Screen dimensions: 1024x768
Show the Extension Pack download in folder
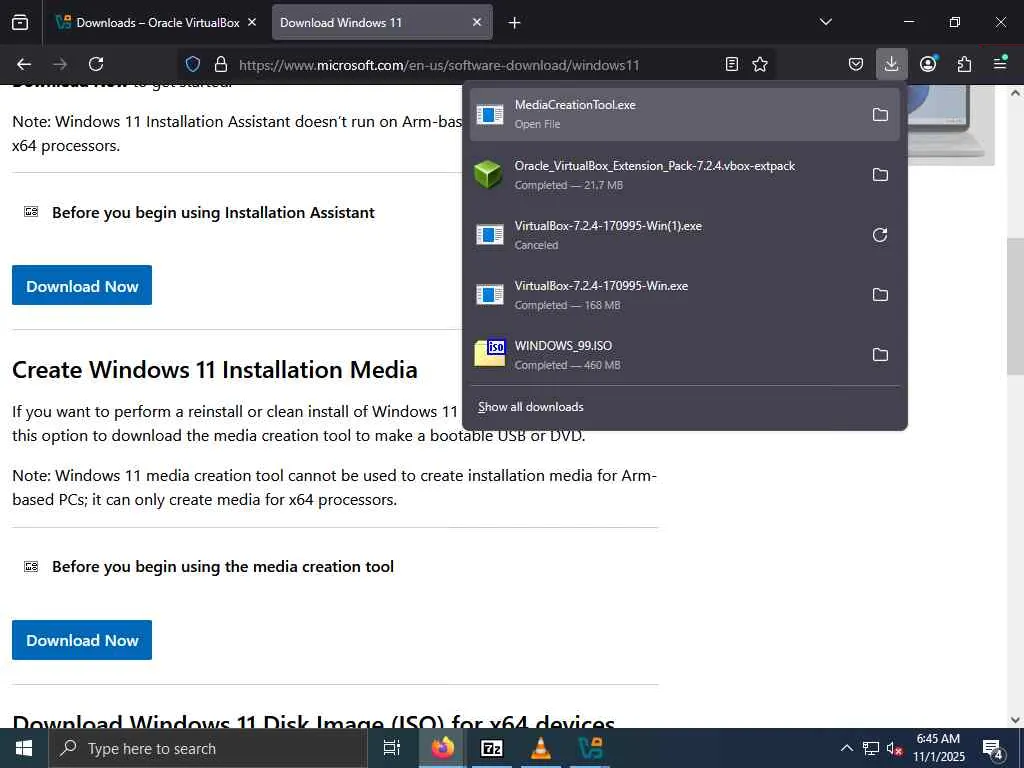(880, 175)
